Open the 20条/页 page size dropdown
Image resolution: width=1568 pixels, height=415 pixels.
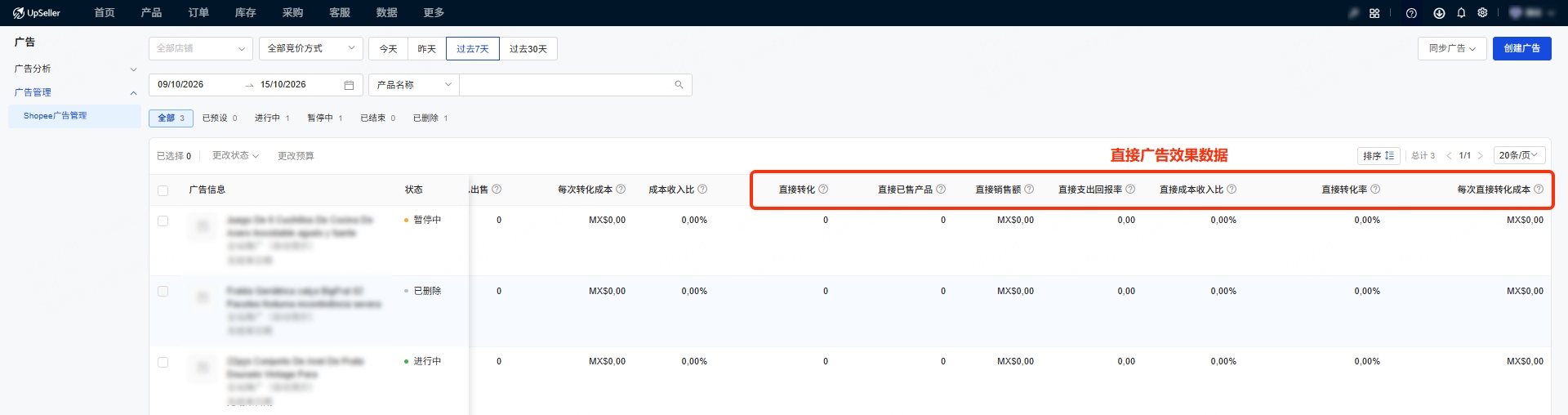click(x=1519, y=155)
